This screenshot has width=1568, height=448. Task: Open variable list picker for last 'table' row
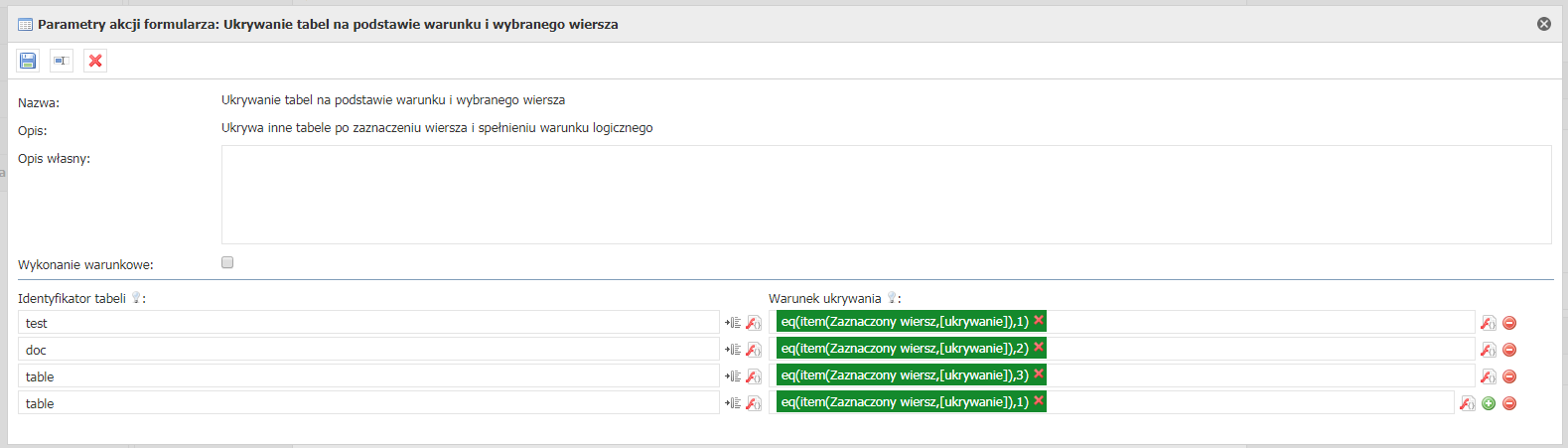click(733, 403)
